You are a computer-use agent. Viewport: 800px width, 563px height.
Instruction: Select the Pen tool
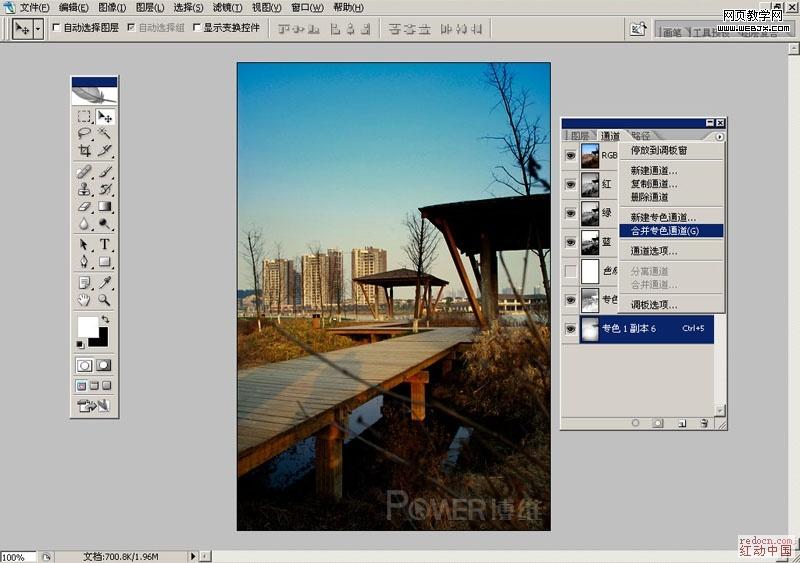point(84,262)
